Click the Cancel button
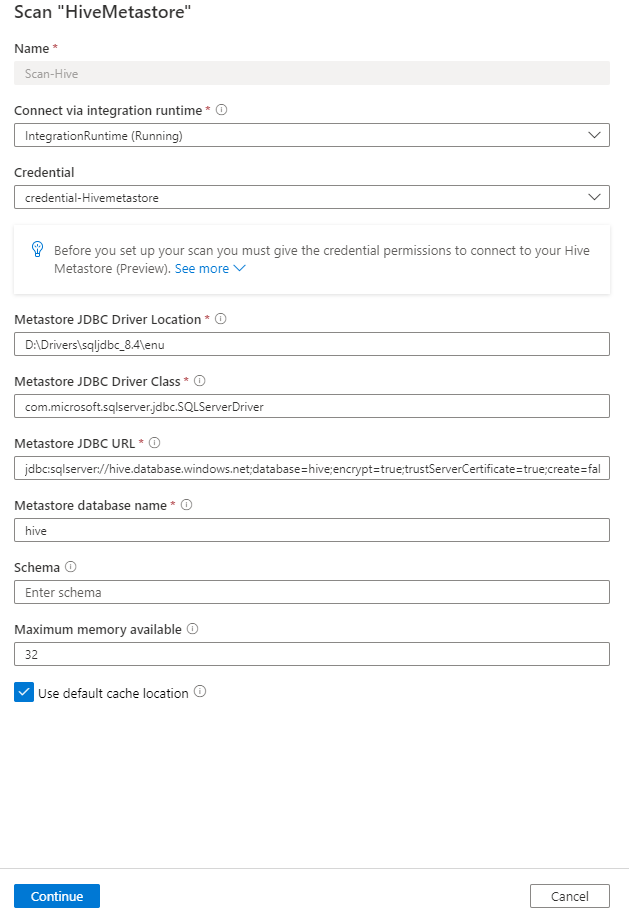629x920 pixels. (569, 896)
